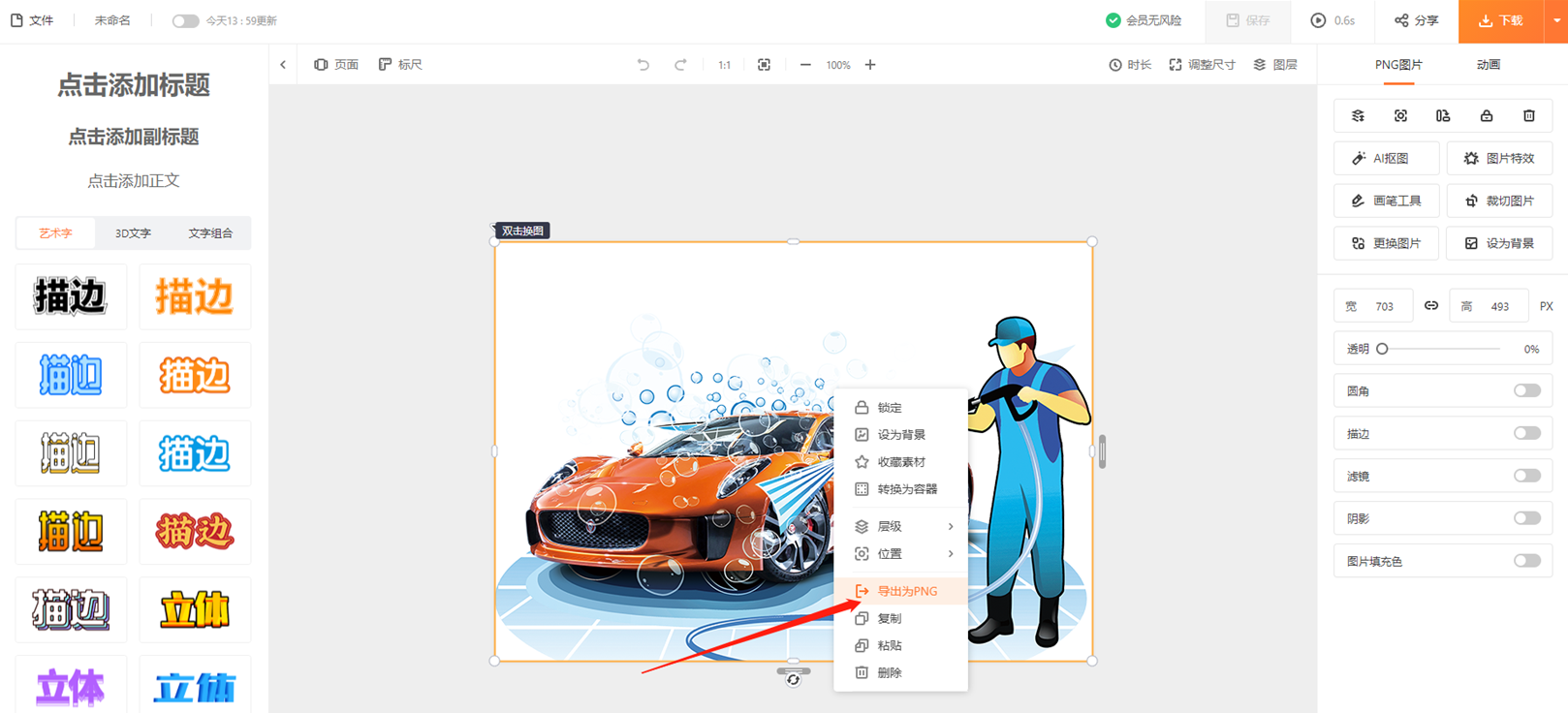Click the center-focus icon in the properties panel
The height and width of the screenshot is (713, 1568).
tap(1400, 116)
